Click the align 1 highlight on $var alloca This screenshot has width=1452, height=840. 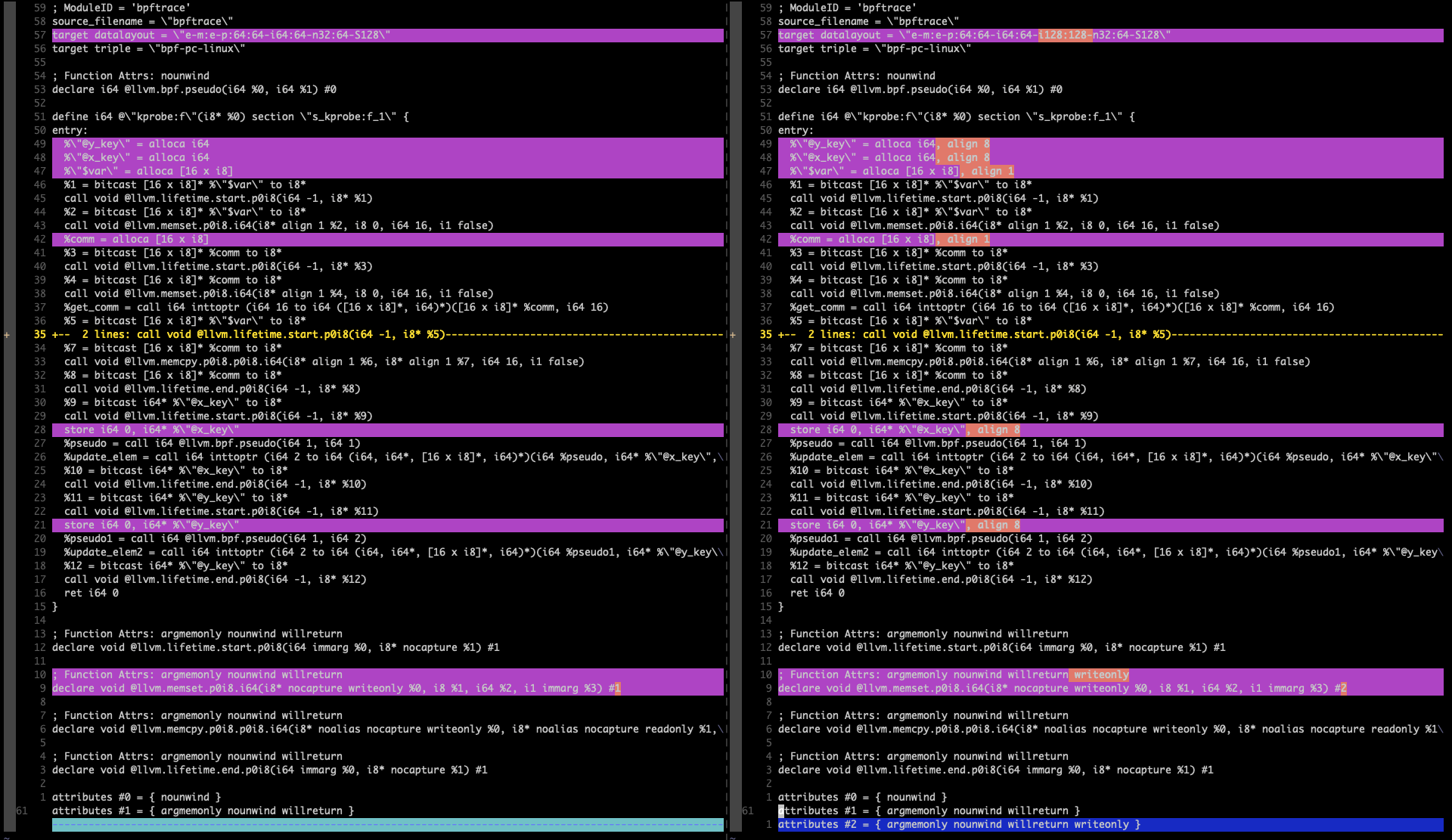[988, 171]
